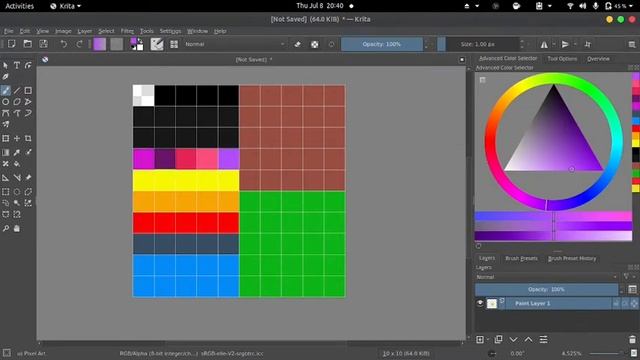
Task: Open layer blending mode Normal dropdown
Action: pyautogui.click(x=547, y=277)
